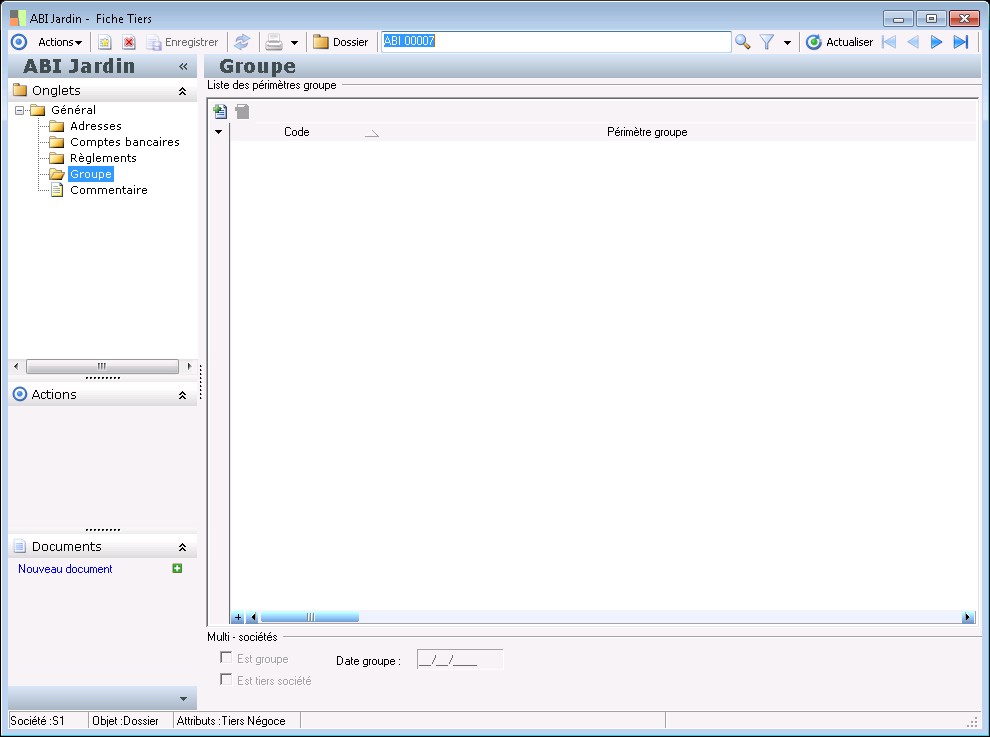Click the green plus beside Nouveau document
The height and width of the screenshot is (737, 990).
coord(177,569)
